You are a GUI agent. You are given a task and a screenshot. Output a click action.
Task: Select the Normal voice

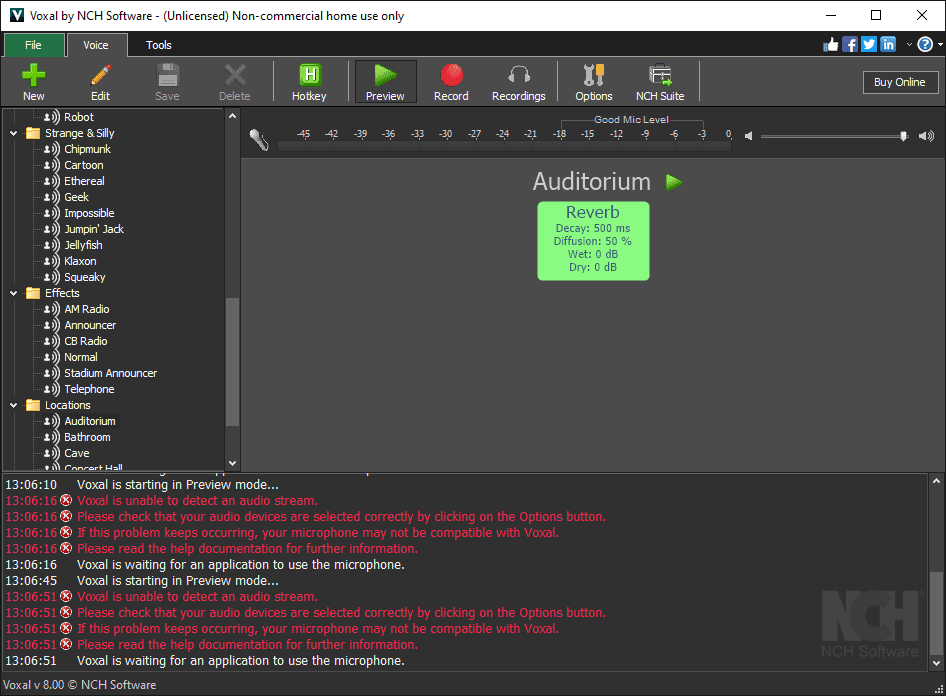81,357
